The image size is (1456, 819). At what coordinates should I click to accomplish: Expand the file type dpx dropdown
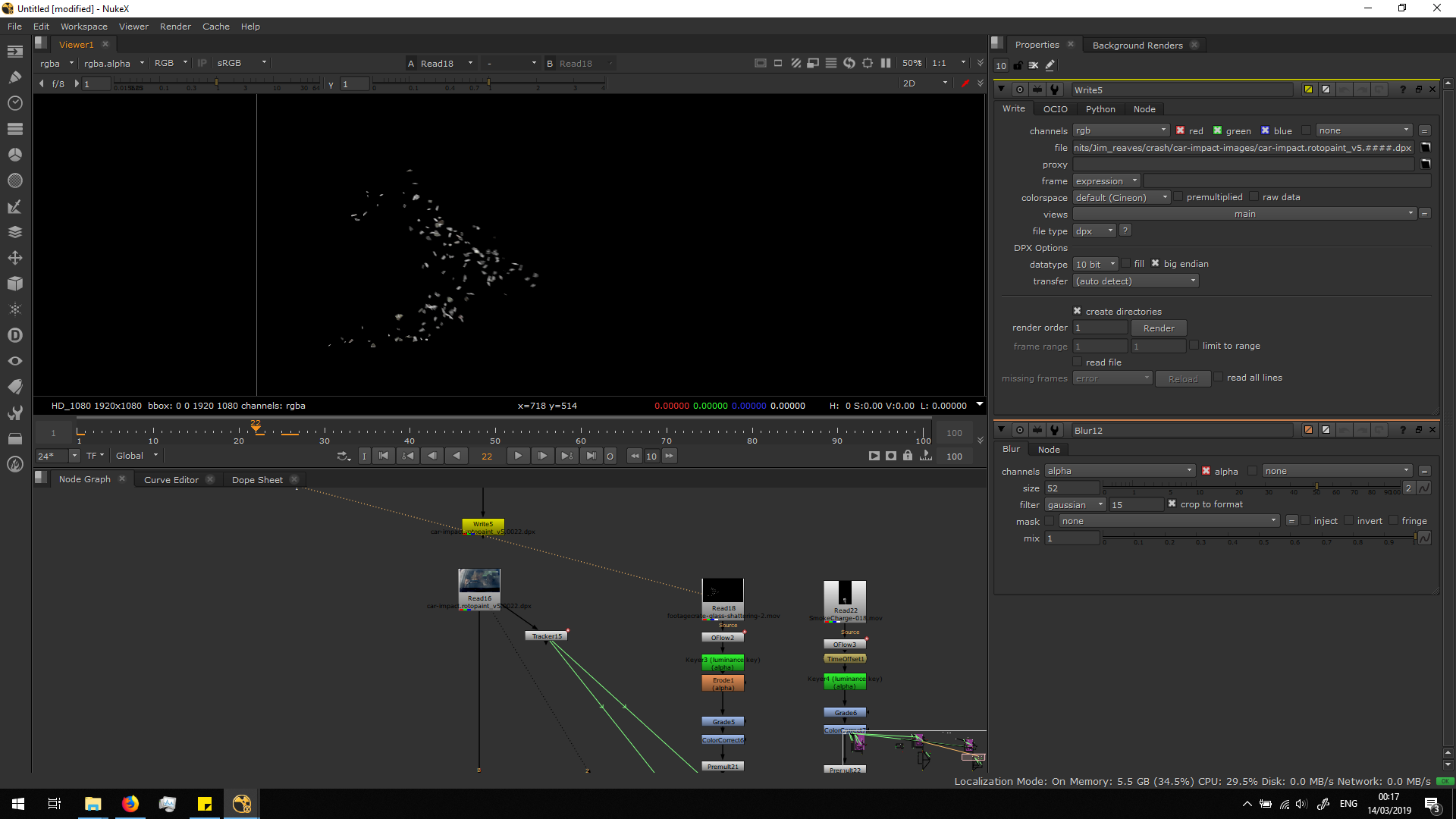click(1094, 231)
